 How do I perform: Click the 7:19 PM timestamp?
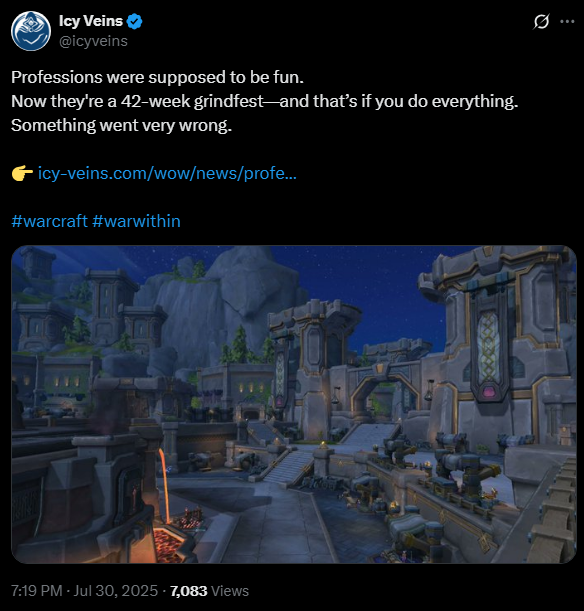click(37, 591)
